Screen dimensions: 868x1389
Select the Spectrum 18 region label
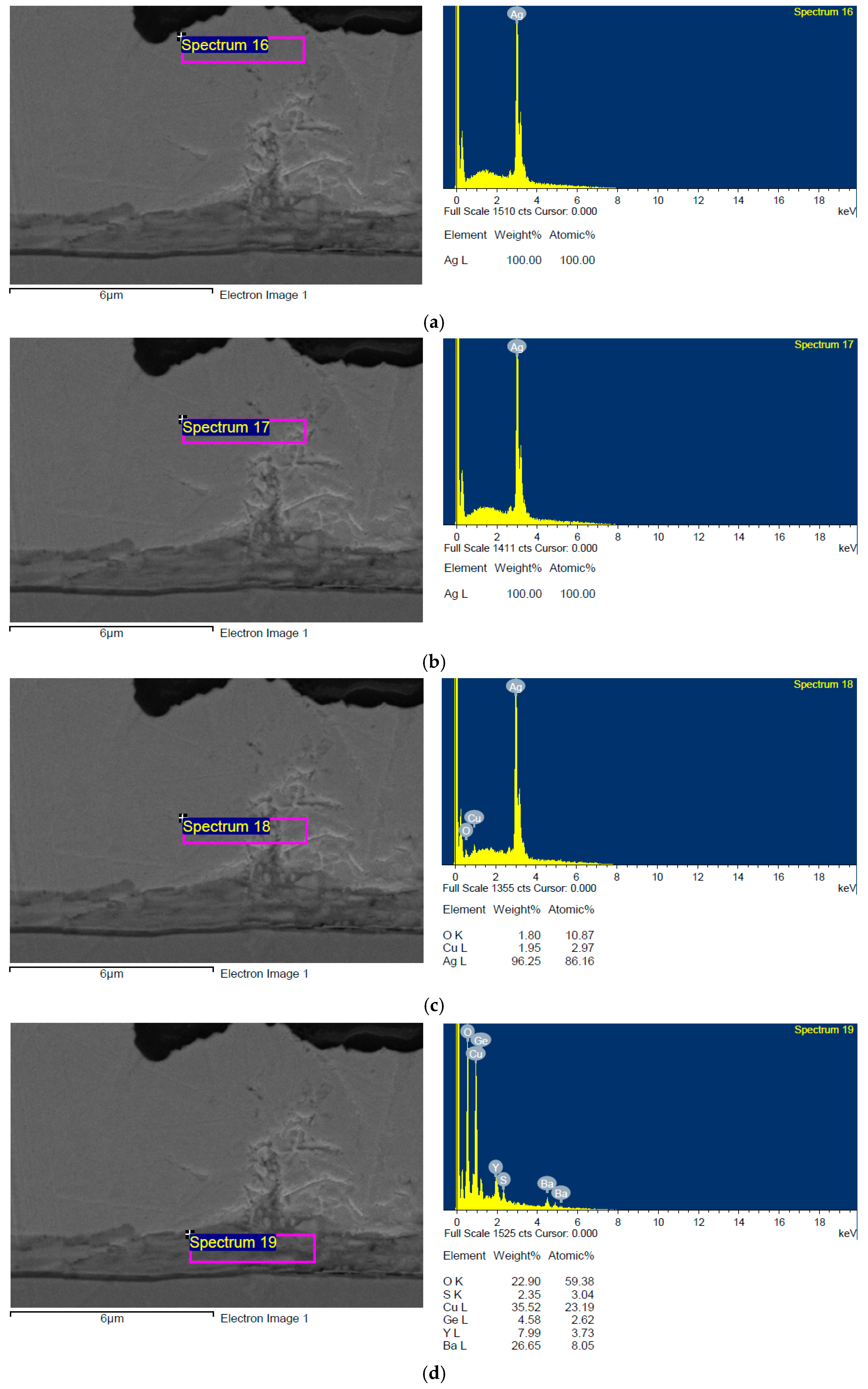(x=226, y=826)
